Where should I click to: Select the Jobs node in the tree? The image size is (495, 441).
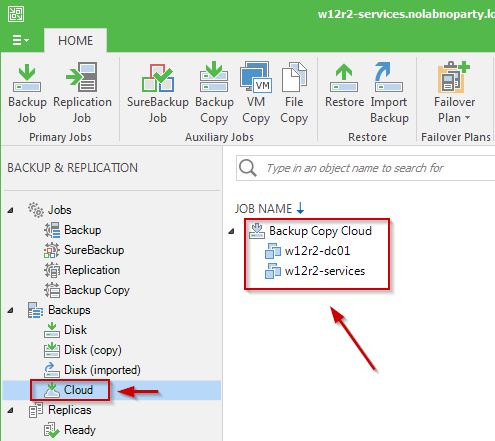pos(60,210)
